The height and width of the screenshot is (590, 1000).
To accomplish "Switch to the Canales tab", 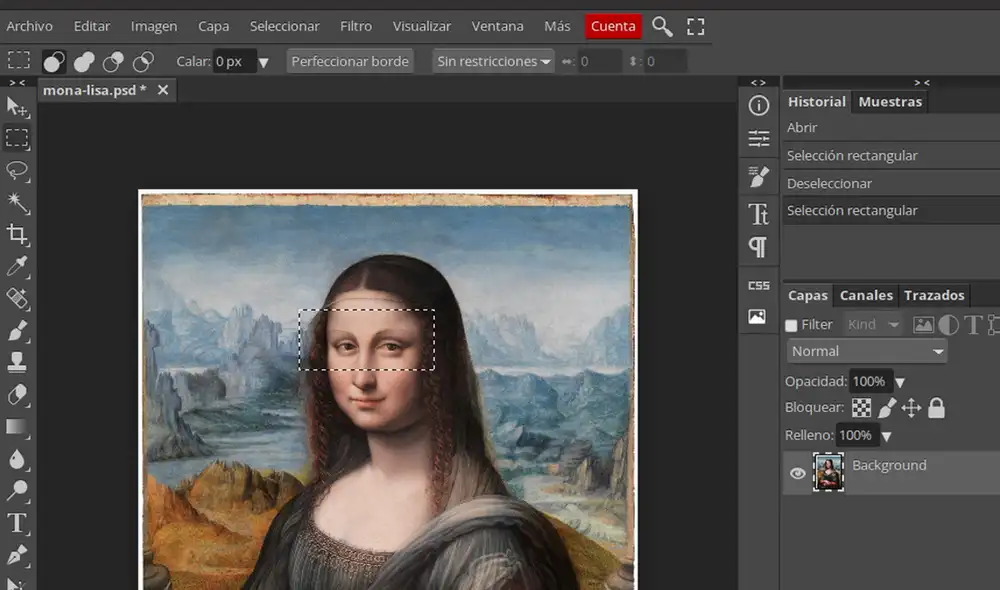I will (866, 295).
